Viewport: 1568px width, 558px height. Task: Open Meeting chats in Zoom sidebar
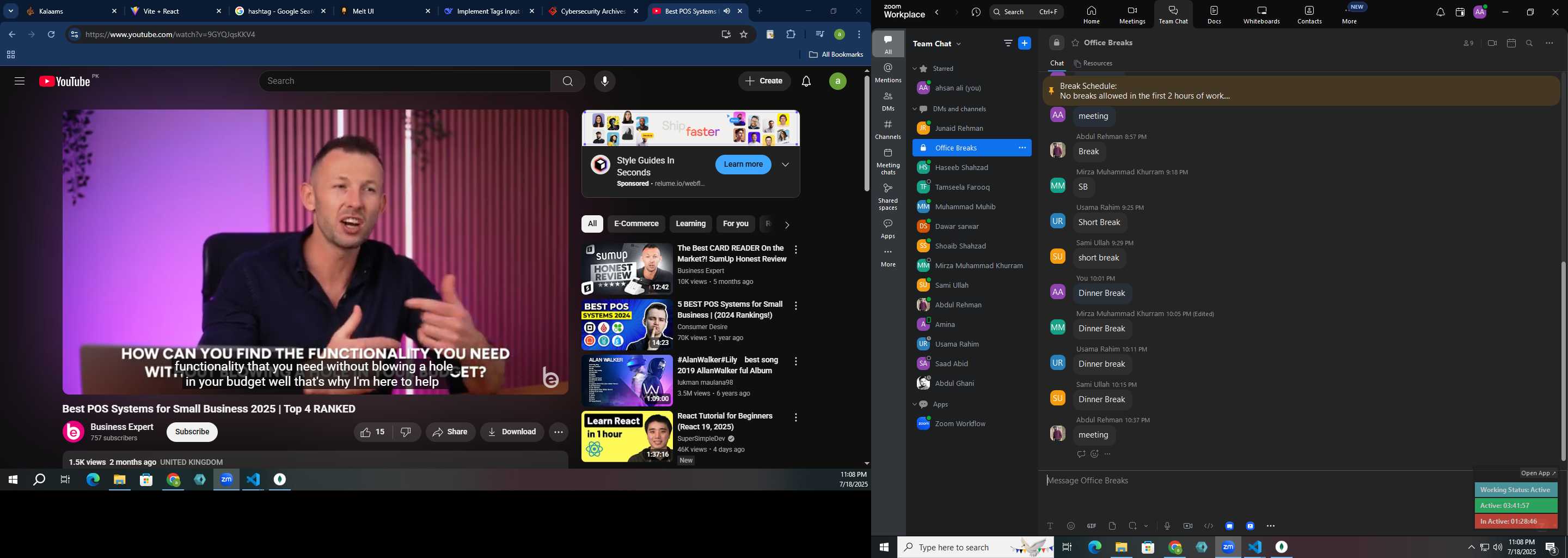[x=888, y=161]
